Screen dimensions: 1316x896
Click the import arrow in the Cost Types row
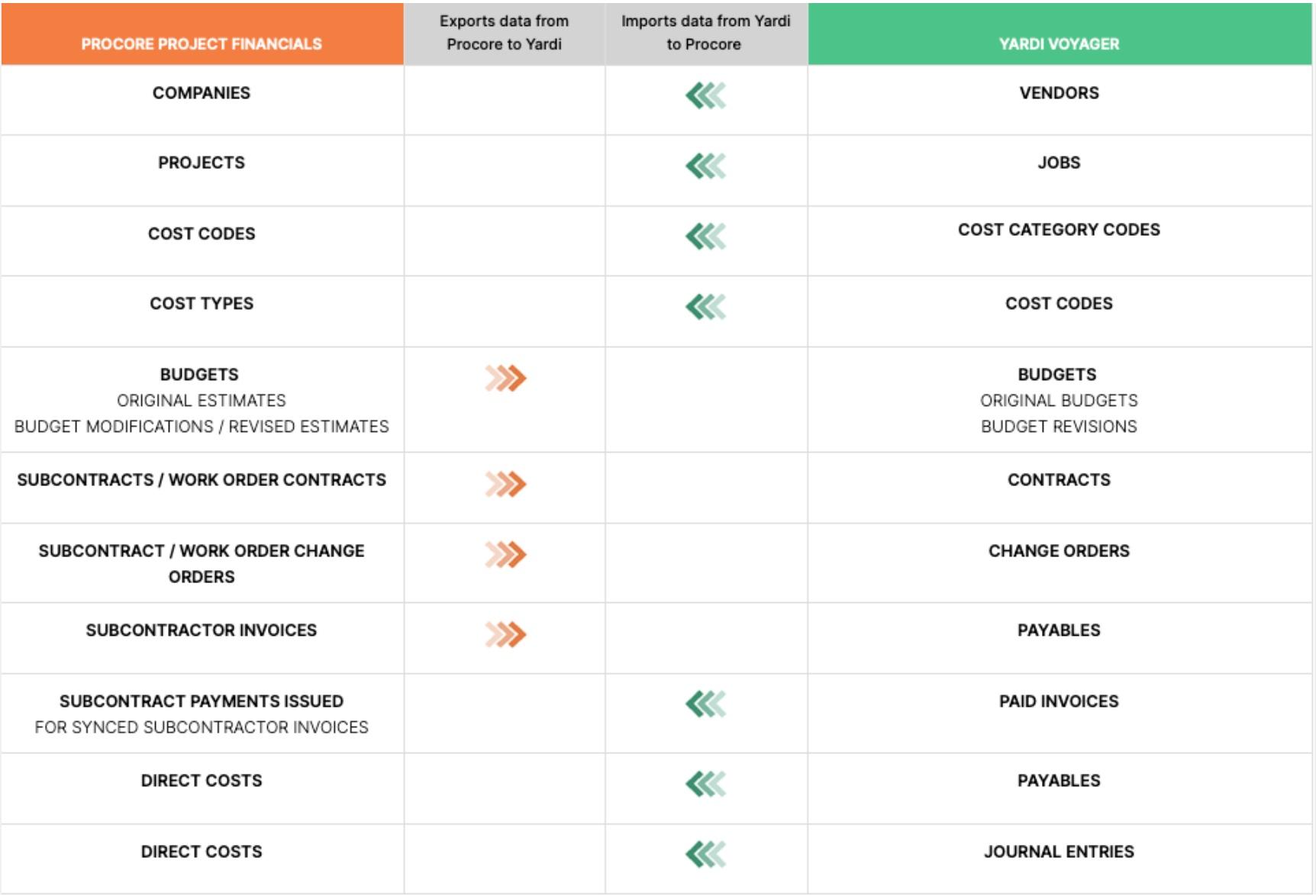[x=706, y=307]
